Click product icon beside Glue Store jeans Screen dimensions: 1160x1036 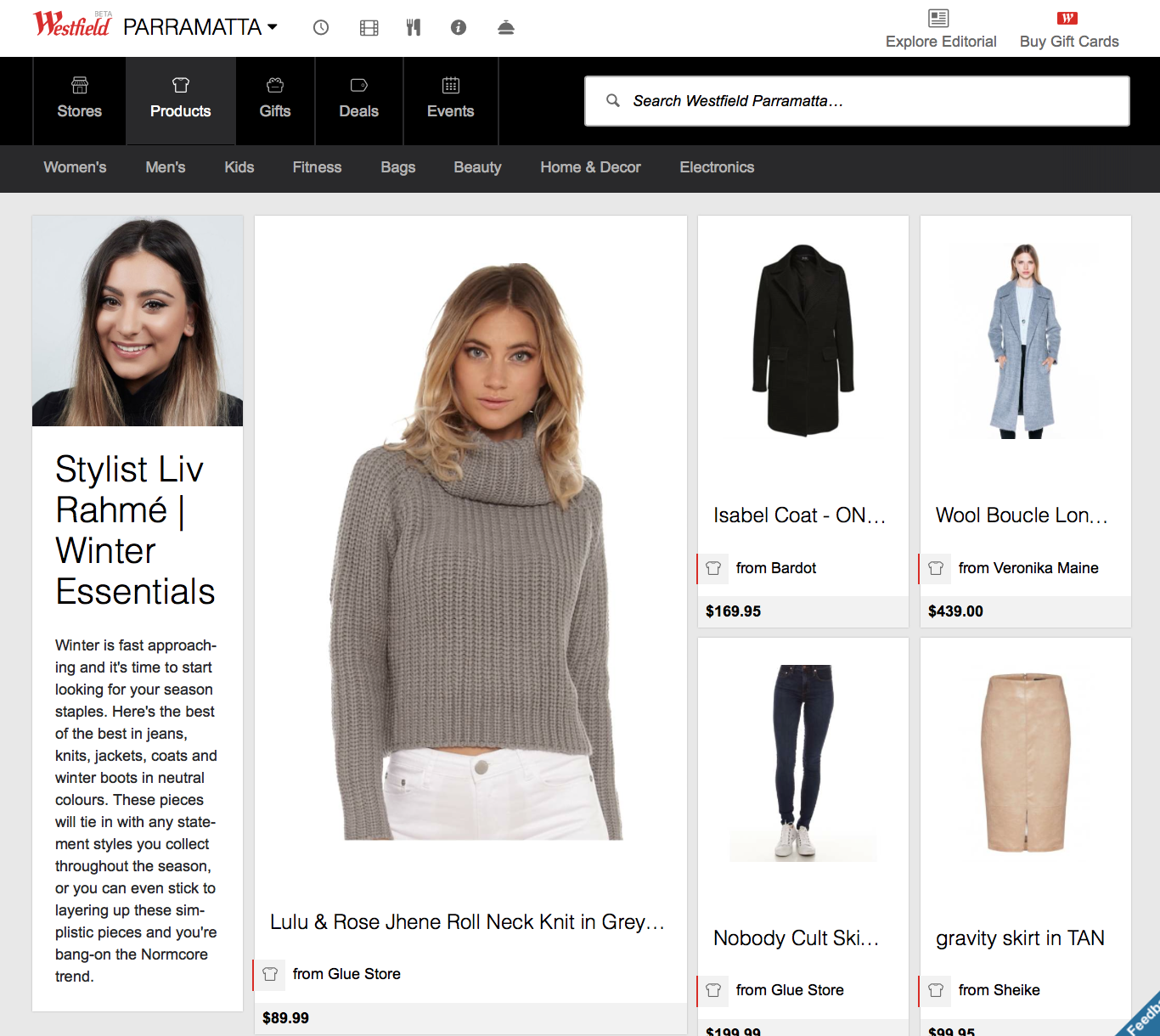tap(713, 990)
